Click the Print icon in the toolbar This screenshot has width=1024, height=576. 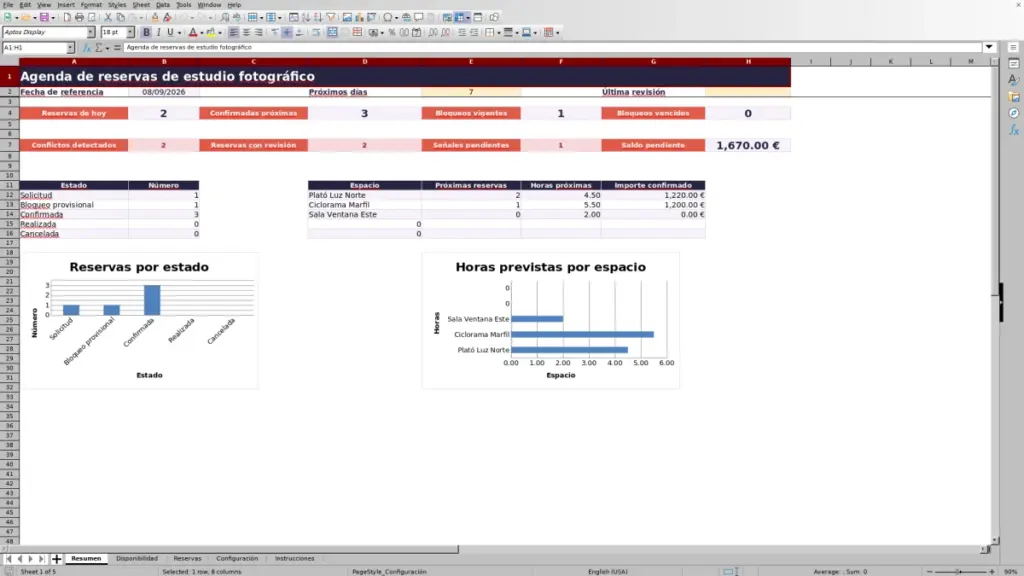79,18
